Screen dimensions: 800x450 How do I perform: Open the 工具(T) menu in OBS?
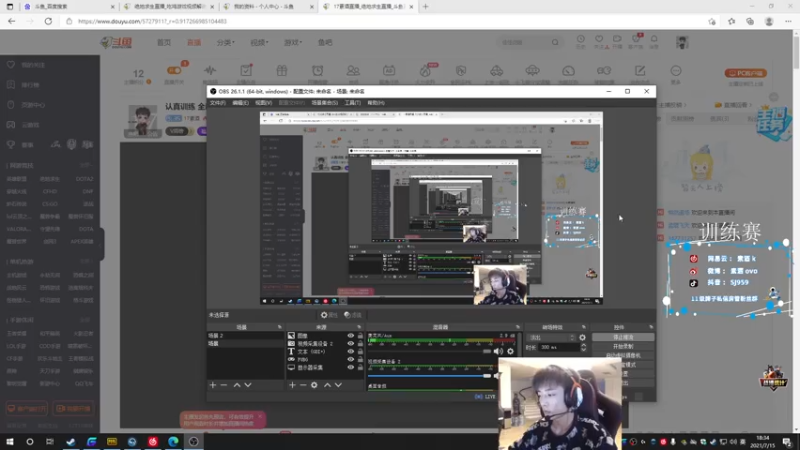tap(353, 103)
